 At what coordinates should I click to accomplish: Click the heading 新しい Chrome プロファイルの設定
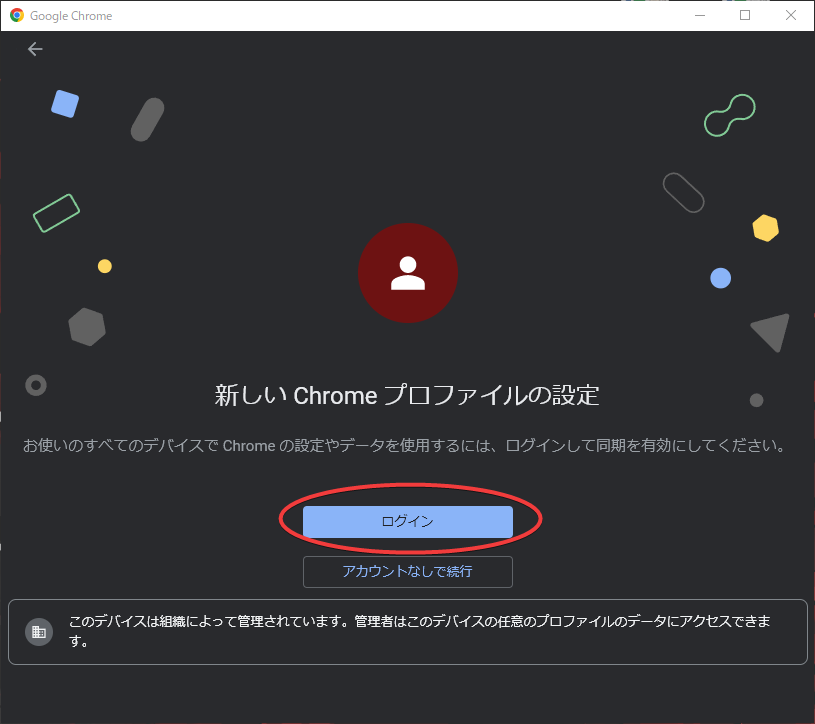point(407,396)
